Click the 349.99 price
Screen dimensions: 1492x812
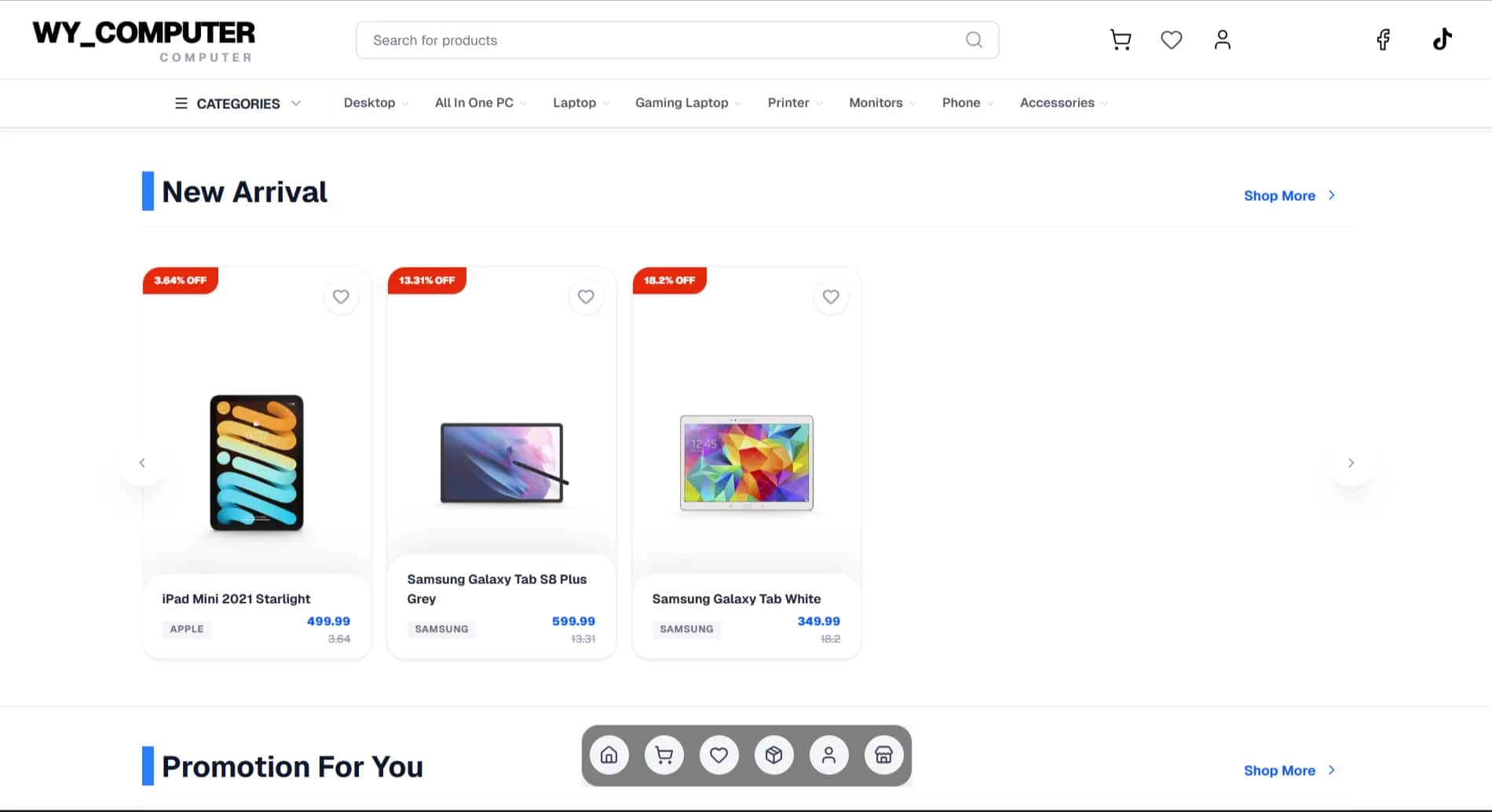[818, 621]
